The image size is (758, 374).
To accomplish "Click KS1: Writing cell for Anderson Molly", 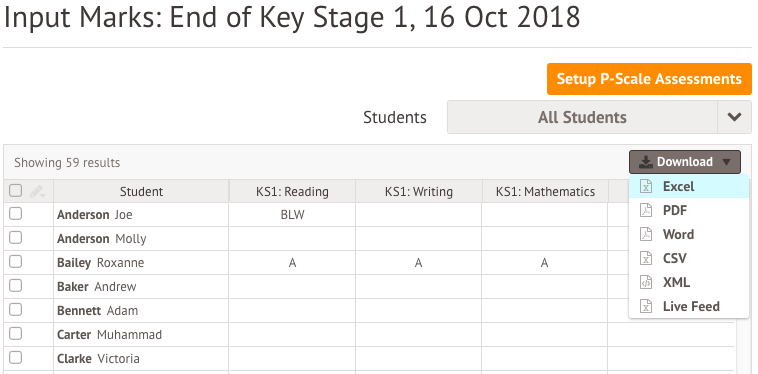I will tap(419, 239).
